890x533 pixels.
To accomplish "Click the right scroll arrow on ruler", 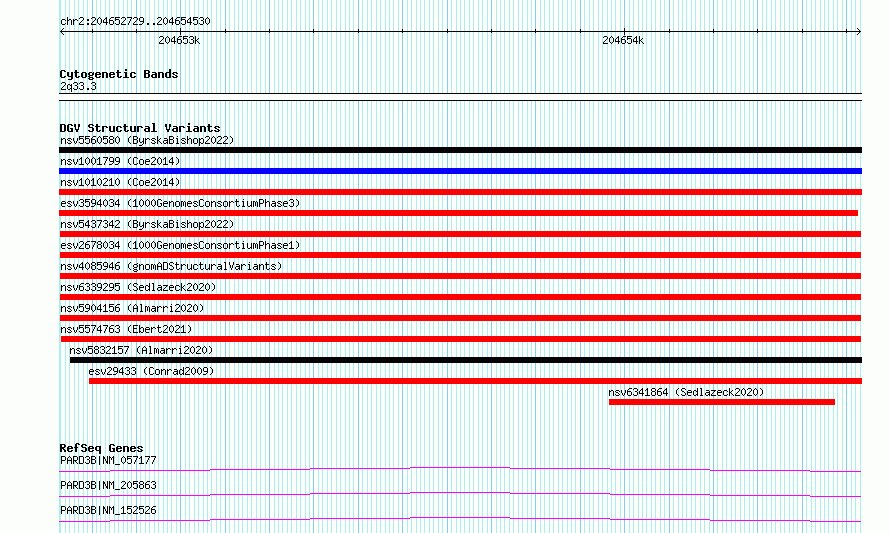I will click(858, 32).
